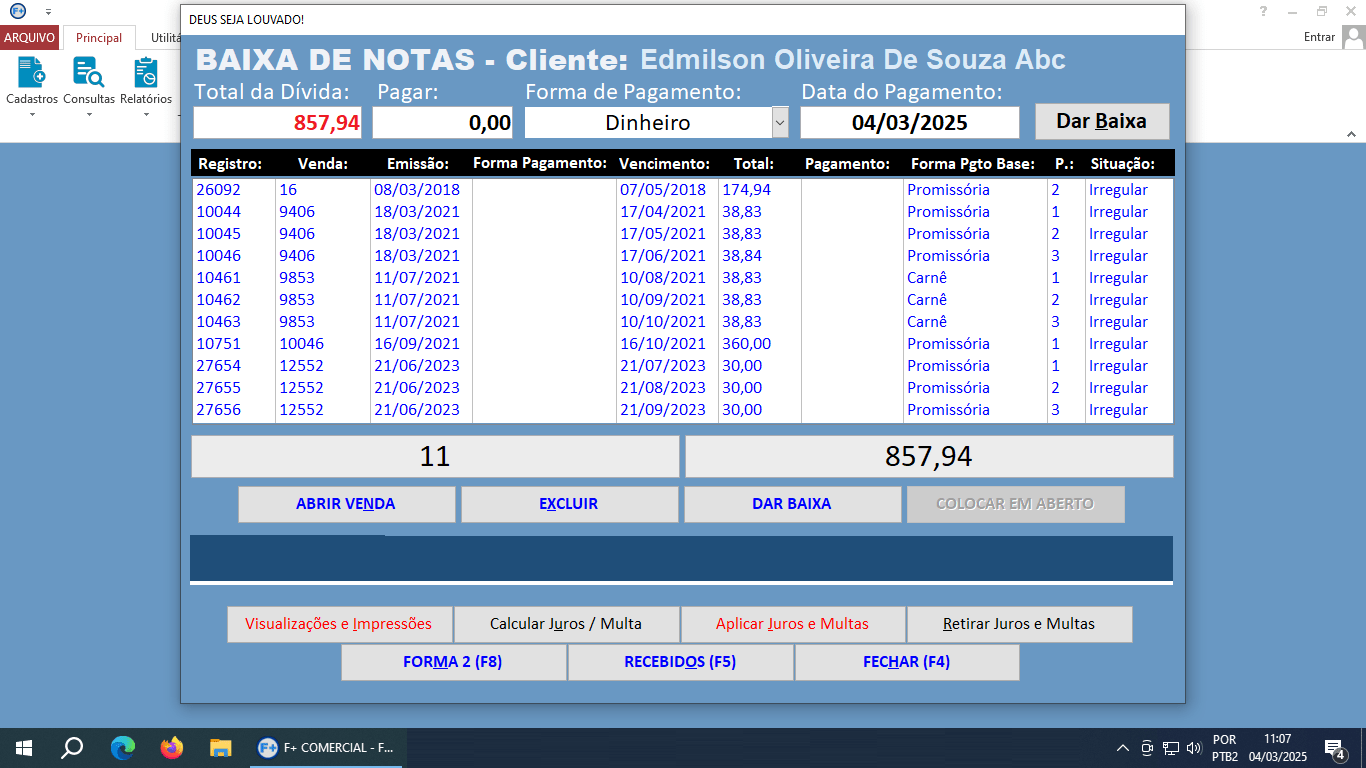Click the network icon in system tray

pos(1170,748)
